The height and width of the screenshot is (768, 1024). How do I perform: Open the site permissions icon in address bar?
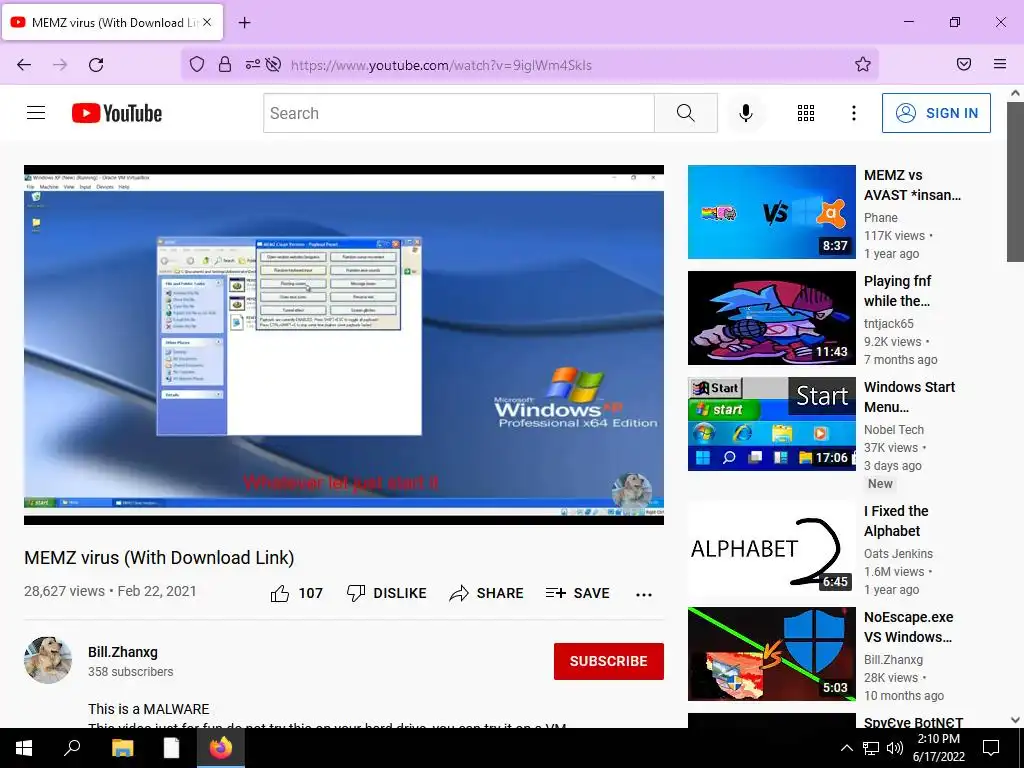pos(253,64)
